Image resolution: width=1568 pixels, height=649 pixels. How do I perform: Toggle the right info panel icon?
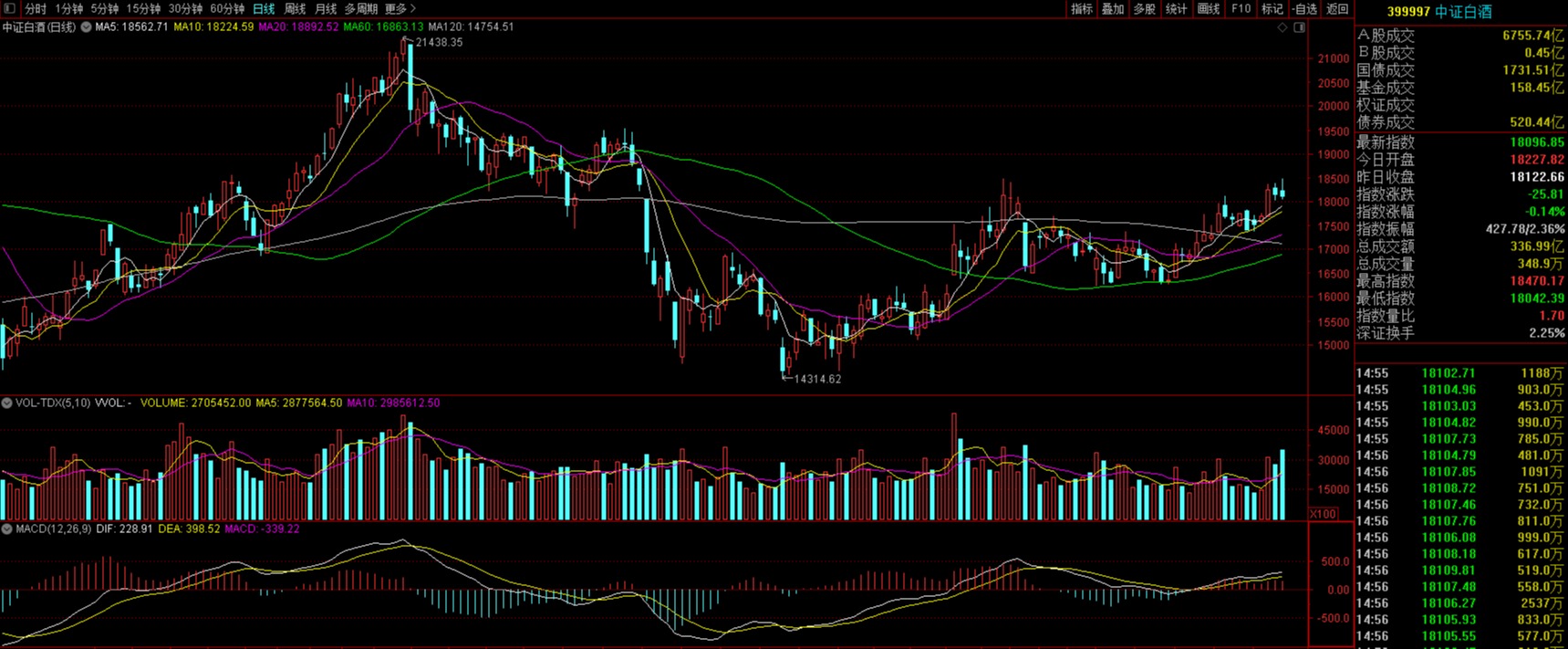click(1299, 27)
